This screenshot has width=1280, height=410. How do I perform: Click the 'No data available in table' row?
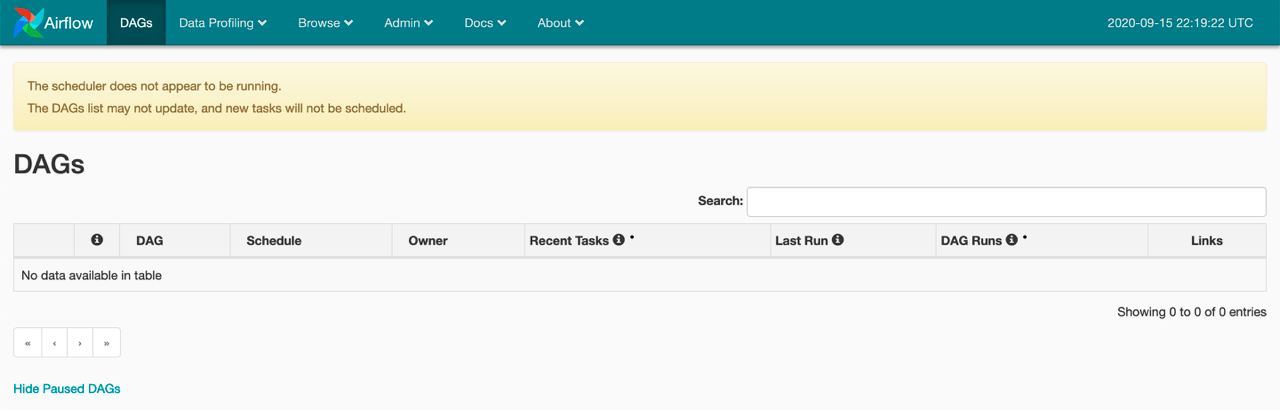click(x=640, y=275)
